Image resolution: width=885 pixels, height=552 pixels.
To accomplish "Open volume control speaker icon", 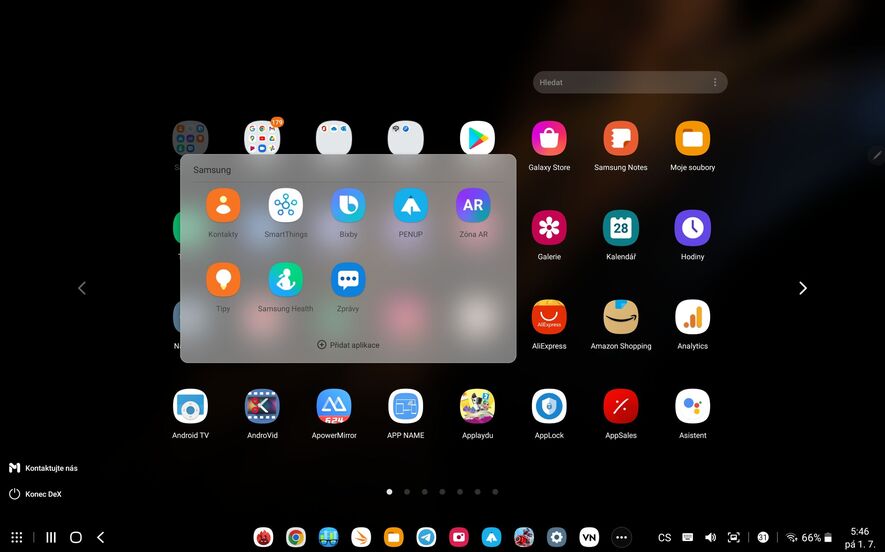I will [711, 537].
